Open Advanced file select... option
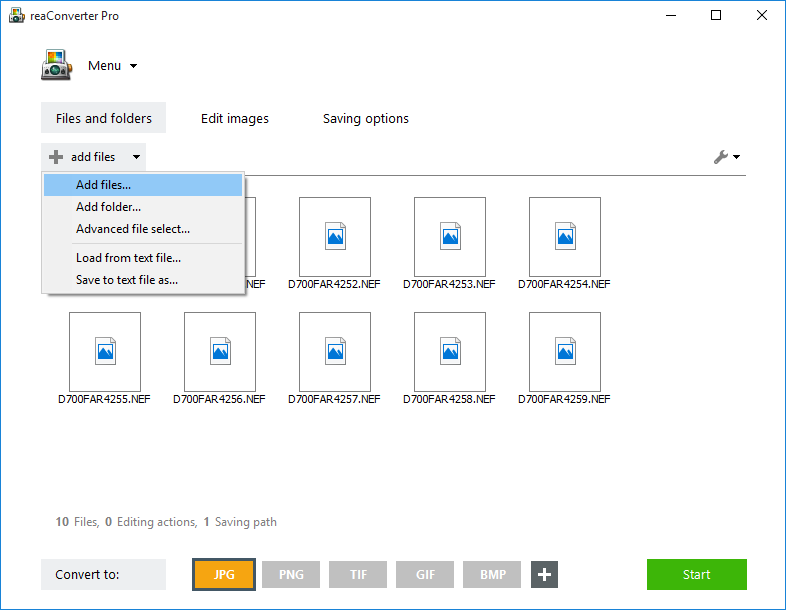This screenshot has width=786, height=610. [132, 229]
